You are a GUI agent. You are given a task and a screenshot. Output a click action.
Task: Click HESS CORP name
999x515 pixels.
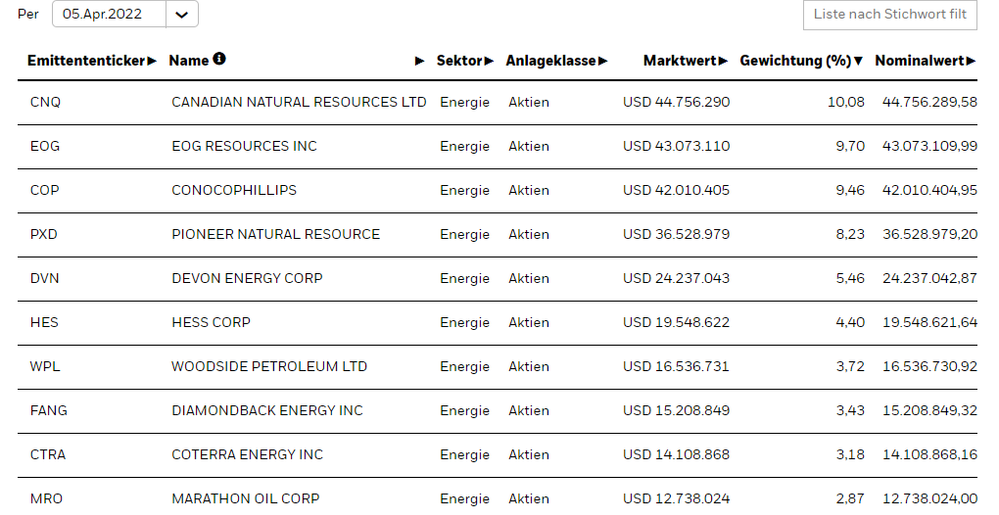(211, 322)
